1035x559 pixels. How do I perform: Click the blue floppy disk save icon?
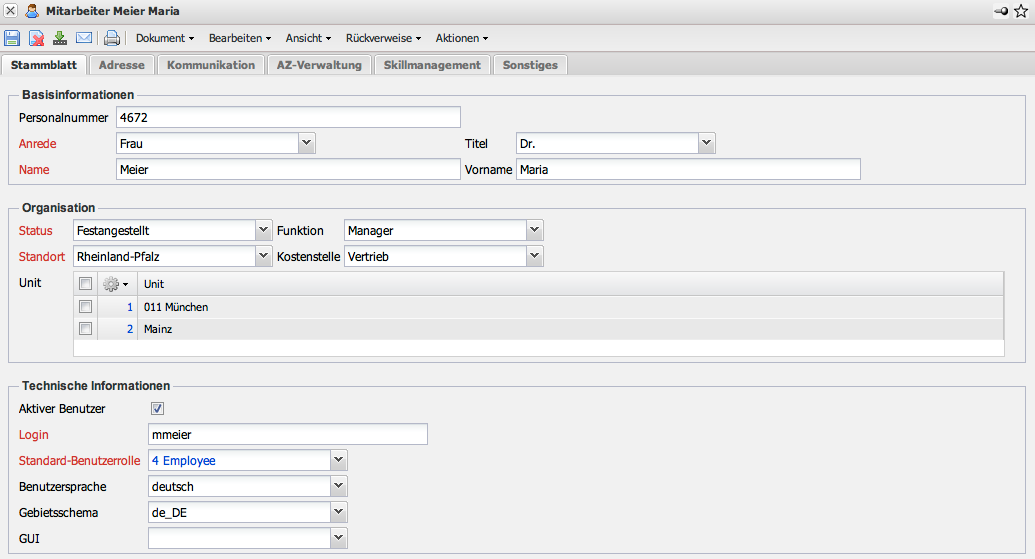tap(12, 38)
